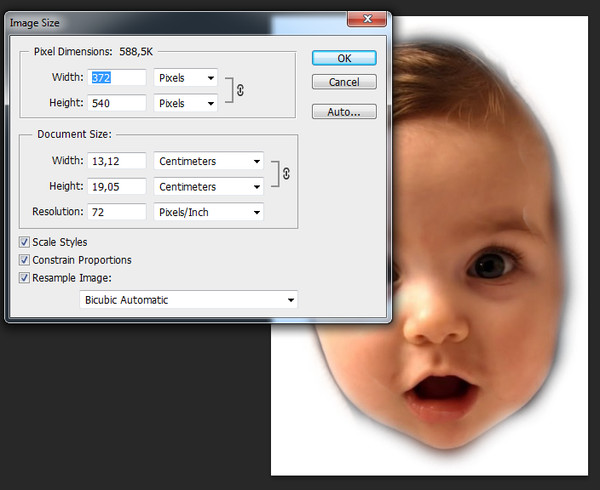The image size is (600, 490).
Task: Click the pixel dimensions chain link icon
Action: [240, 90]
